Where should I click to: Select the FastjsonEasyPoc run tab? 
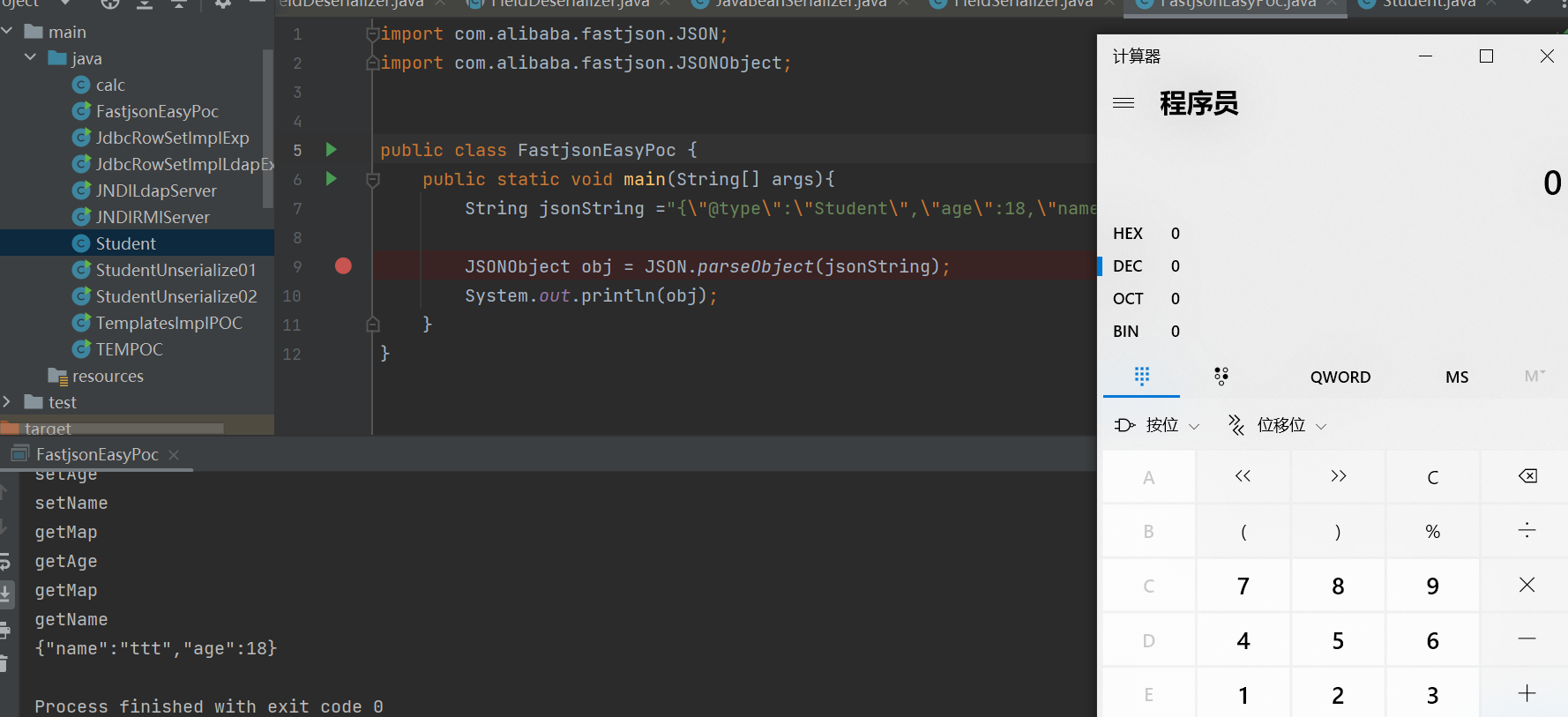click(x=97, y=454)
